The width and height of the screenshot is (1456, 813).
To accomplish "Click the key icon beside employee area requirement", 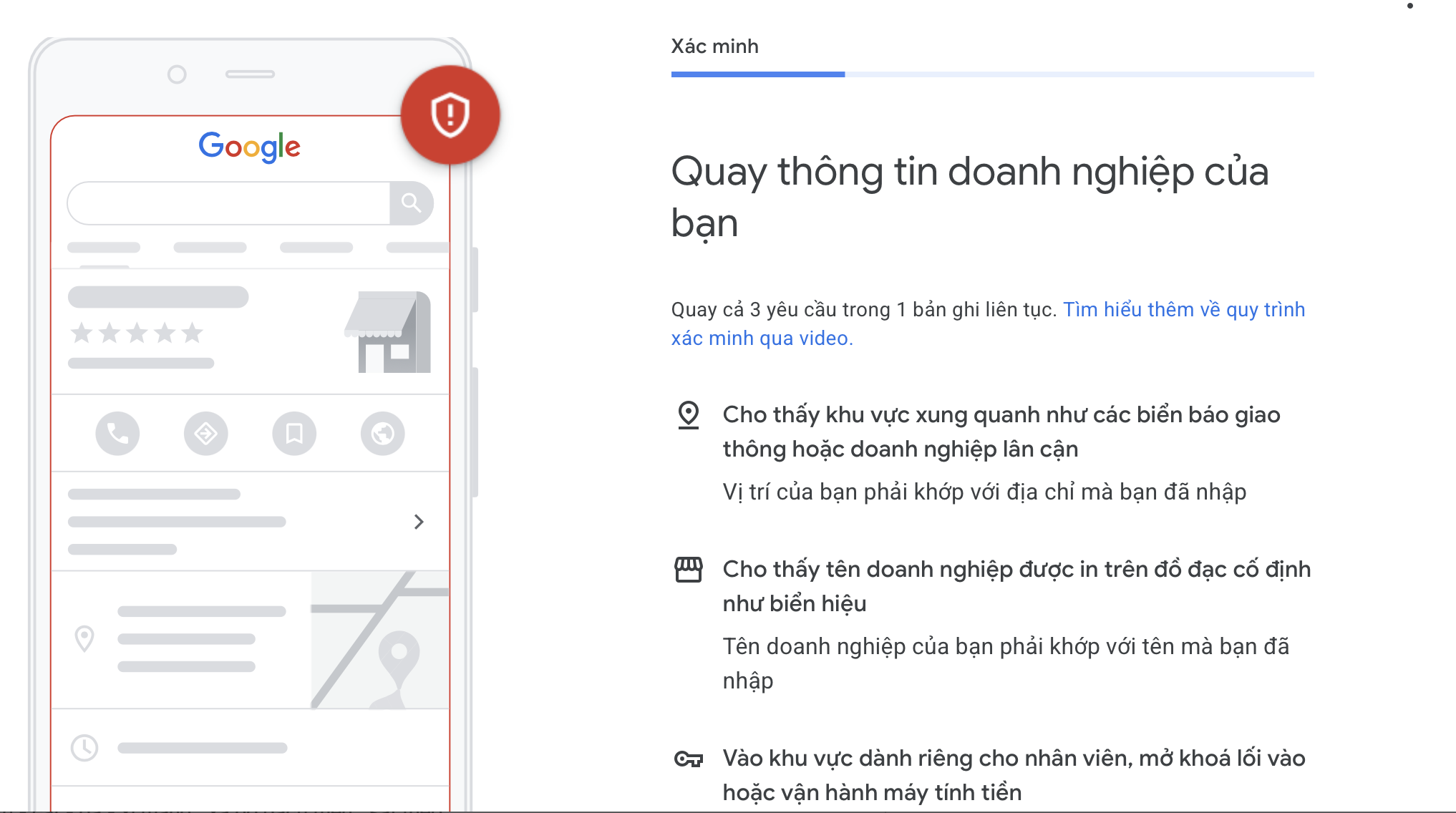I will coord(689,759).
